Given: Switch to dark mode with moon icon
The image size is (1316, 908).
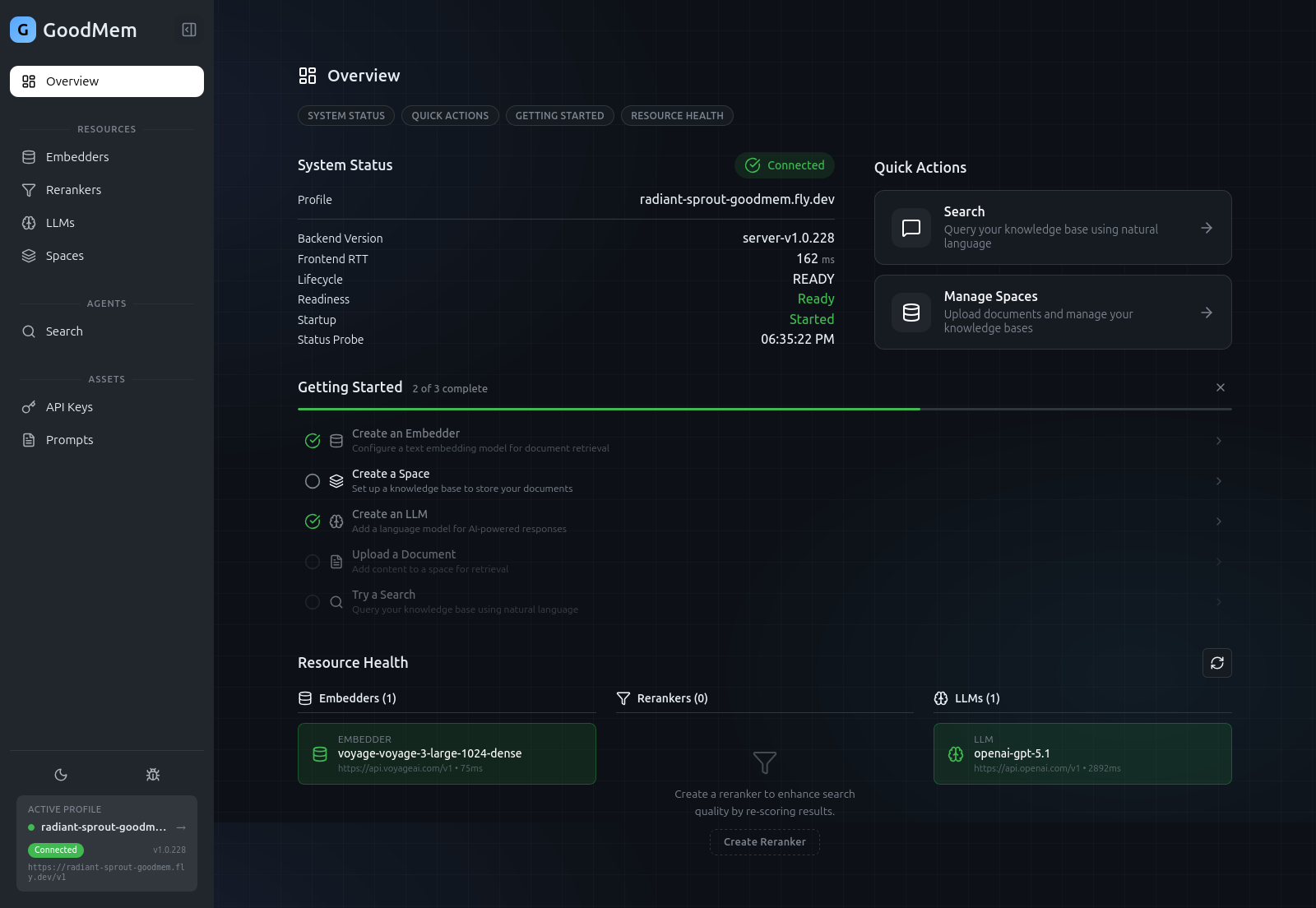Looking at the screenshot, I should 62,774.
